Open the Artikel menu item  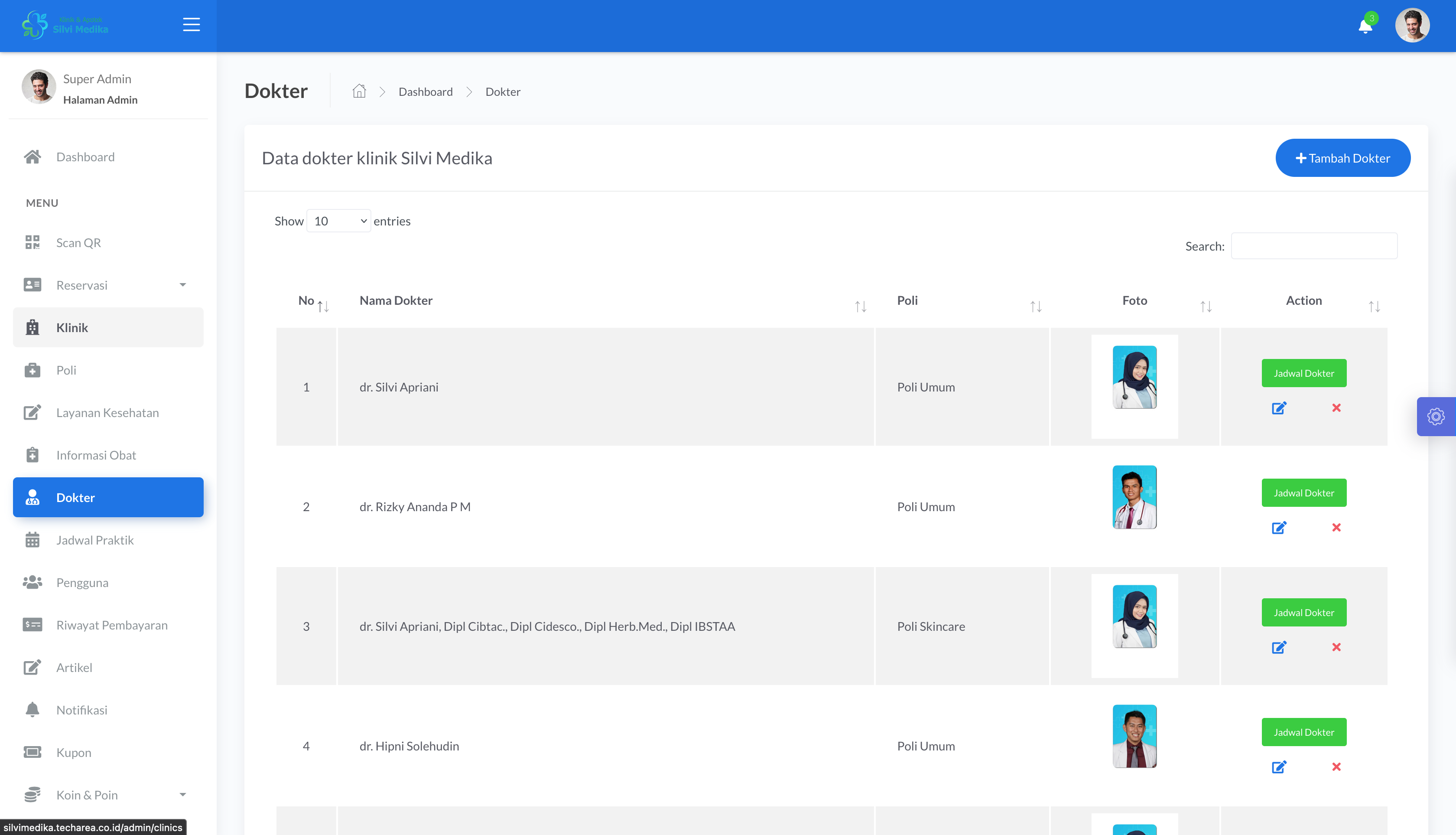click(x=108, y=667)
